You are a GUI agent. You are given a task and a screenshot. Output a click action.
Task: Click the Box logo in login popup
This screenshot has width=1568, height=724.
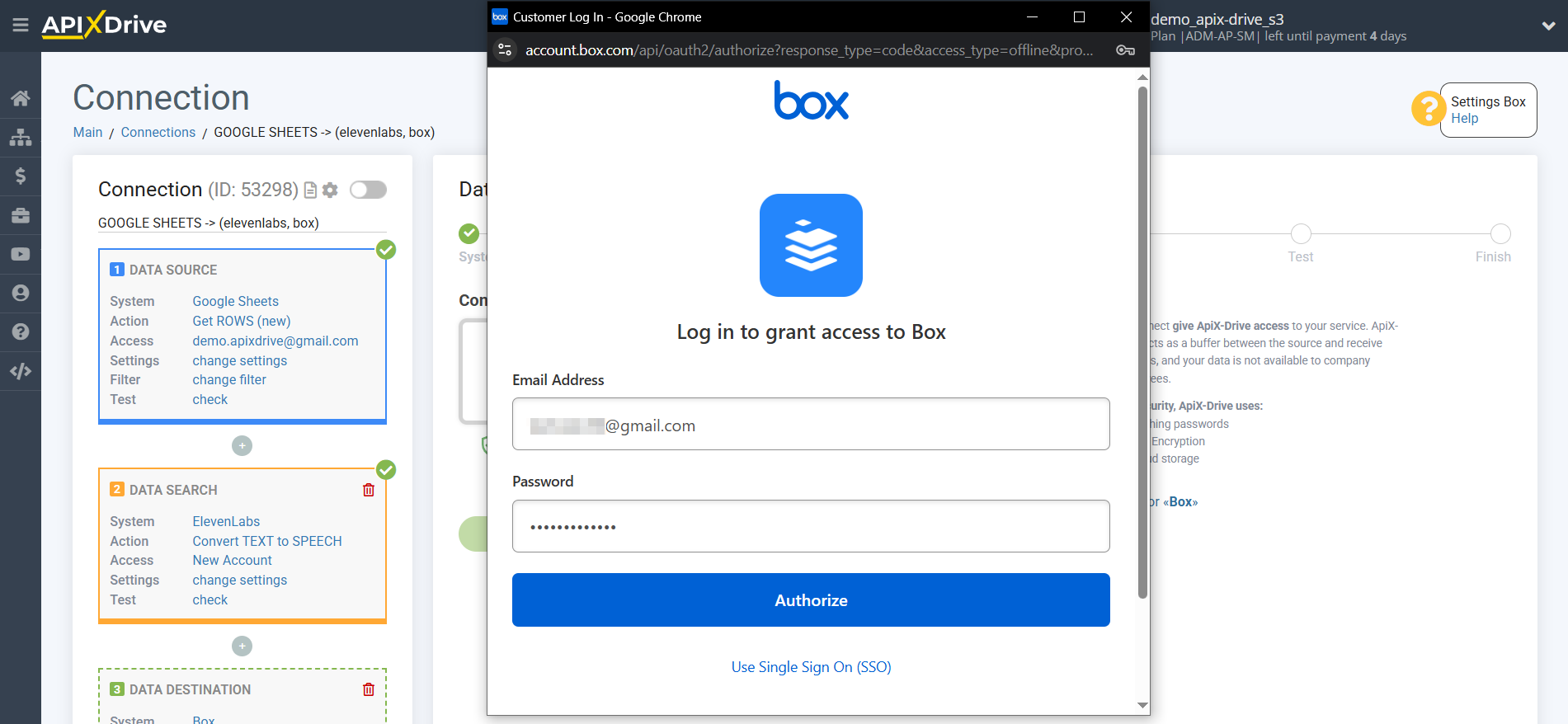click(x=811, y=101)
